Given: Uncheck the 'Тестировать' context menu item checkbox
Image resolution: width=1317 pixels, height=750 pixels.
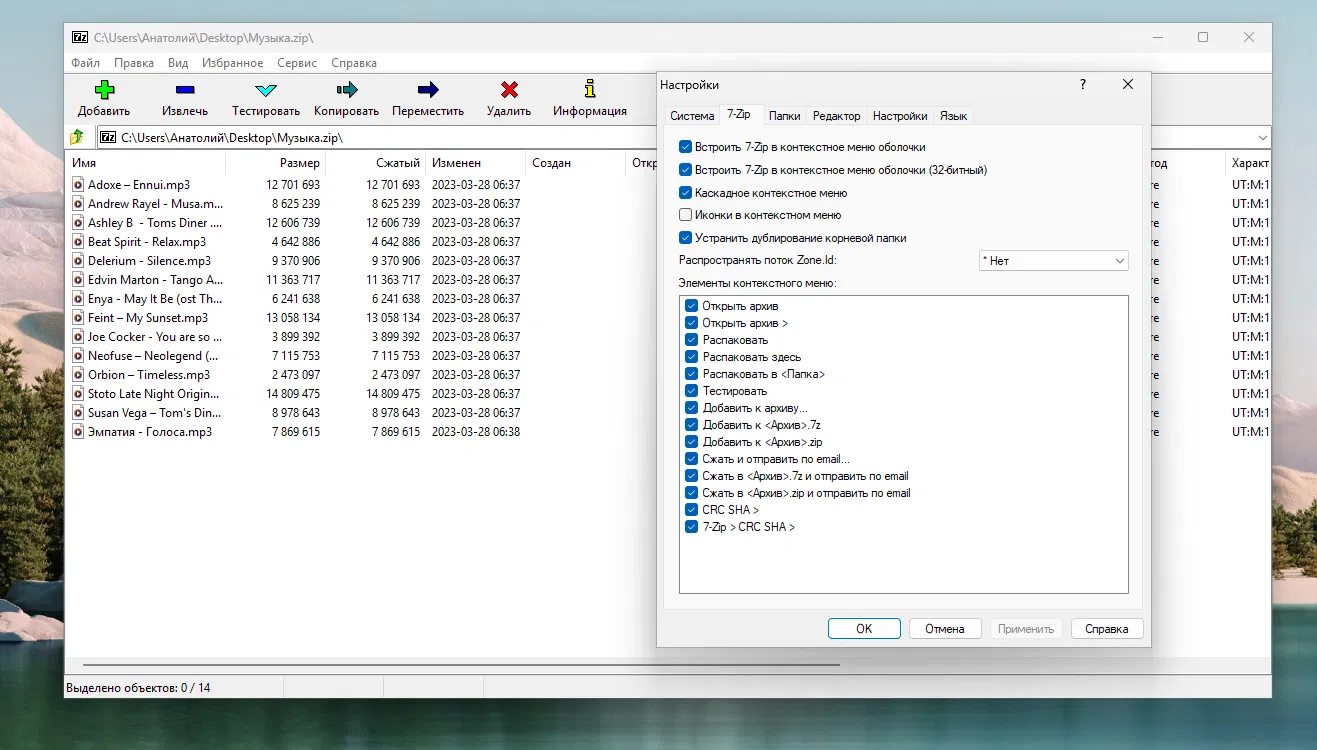Looking at the screenshot, I should 691,391.
